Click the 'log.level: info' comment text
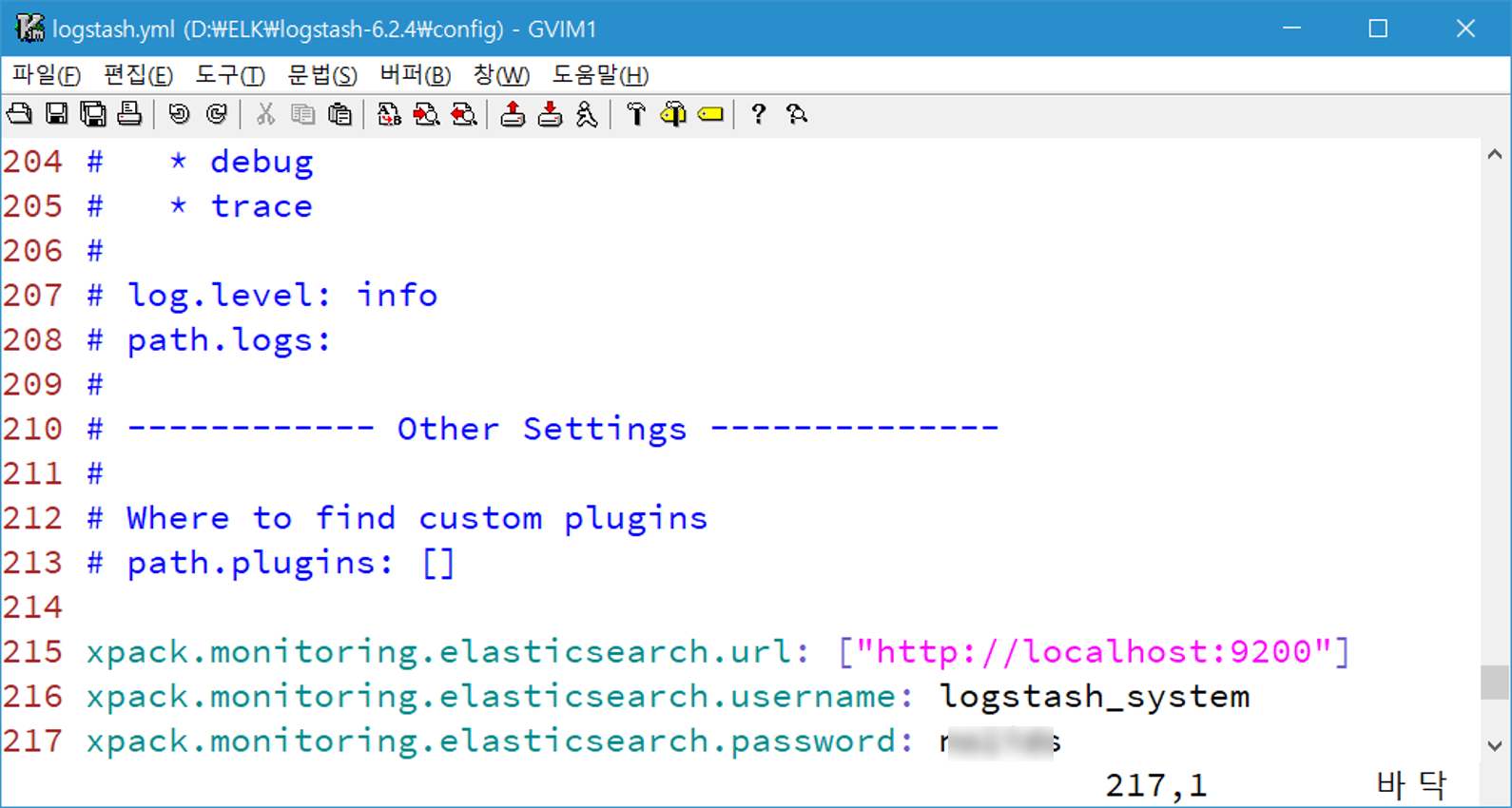The image size is (1512, 808). tap(282, 296)
